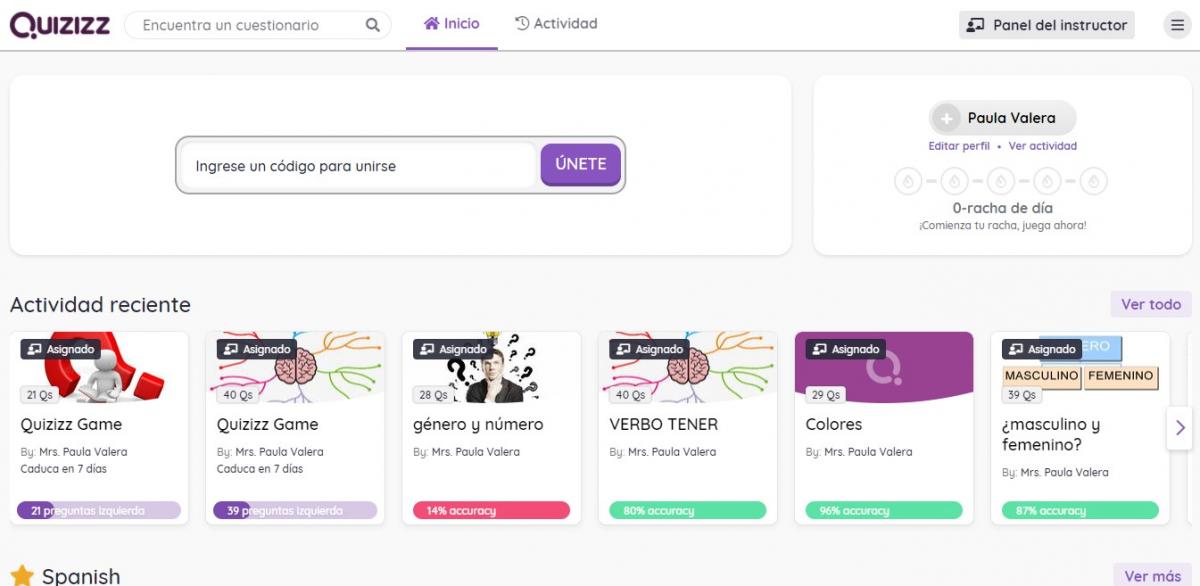The image size is (1200, 586).
Task: Click the star icon beside Spanish
Action: (22, 576)
